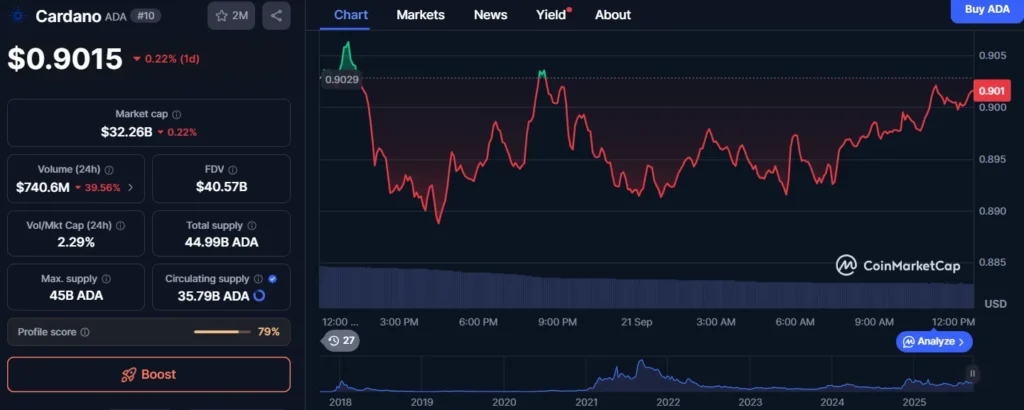Click the 0.9029 open price label
Image resolution: width=1024 pixels, height=410 pixels.
pos(340,79)
